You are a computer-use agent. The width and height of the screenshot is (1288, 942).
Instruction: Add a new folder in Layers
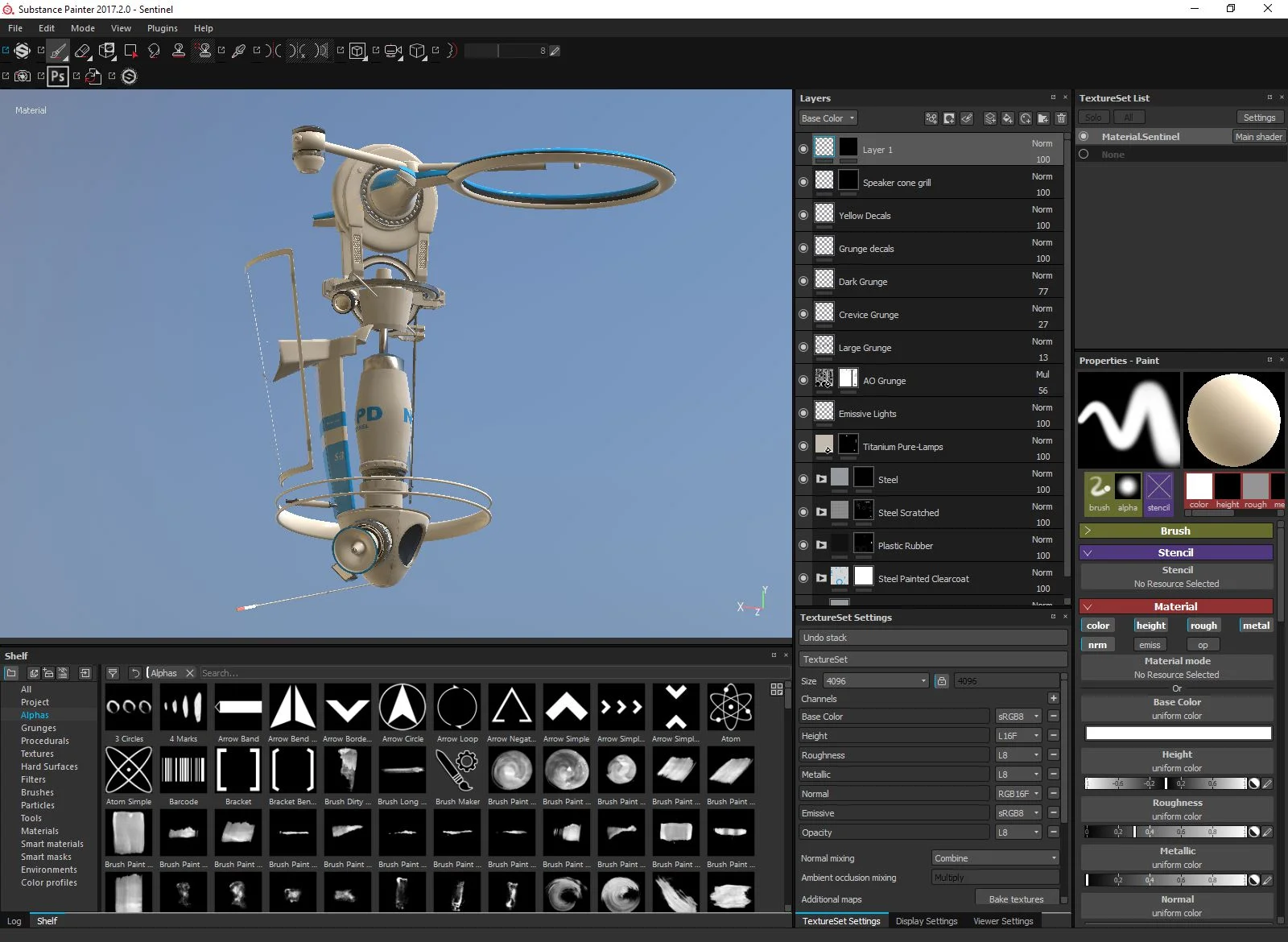1043,118
